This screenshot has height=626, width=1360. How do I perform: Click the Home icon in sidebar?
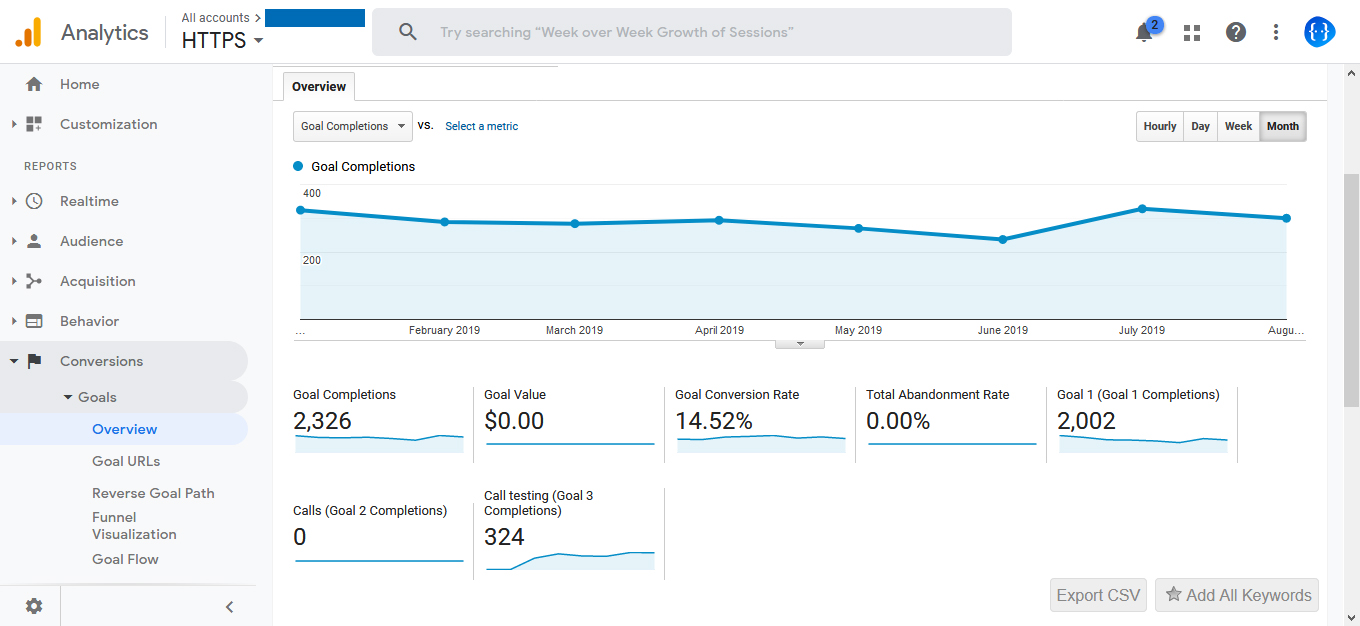click(x=34, y=85)
